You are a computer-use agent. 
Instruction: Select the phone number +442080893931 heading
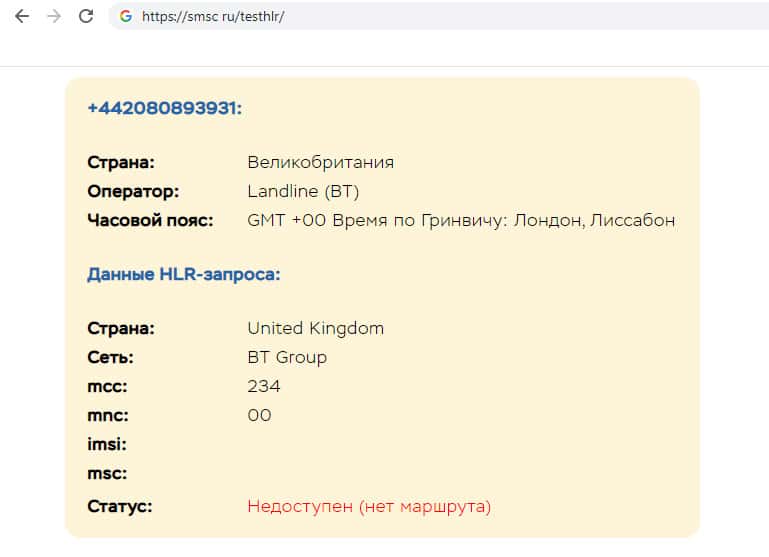[x=165, y=108]
